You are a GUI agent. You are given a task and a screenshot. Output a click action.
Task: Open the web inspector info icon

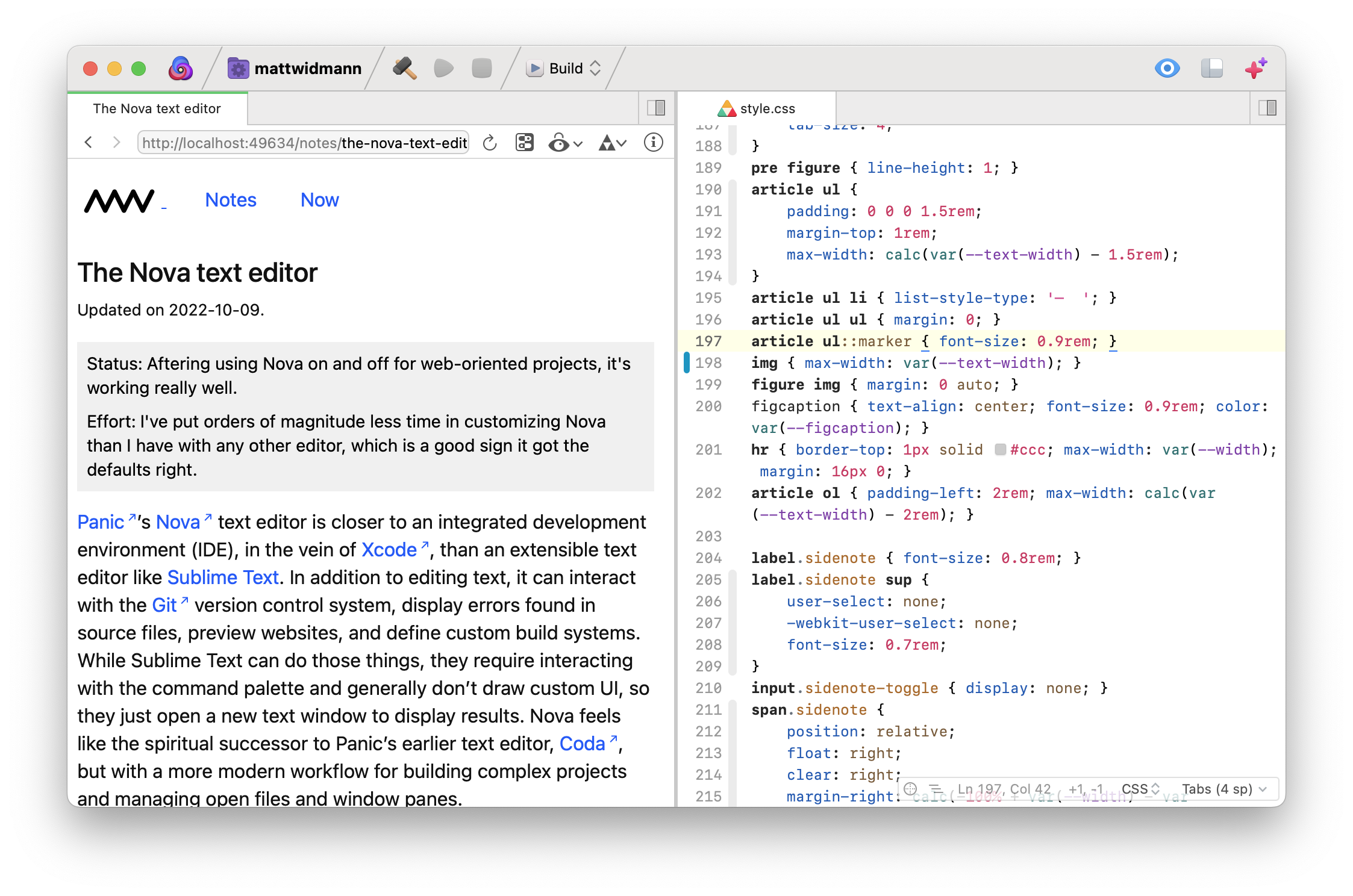pyautogui.click(x=653, y=143)
